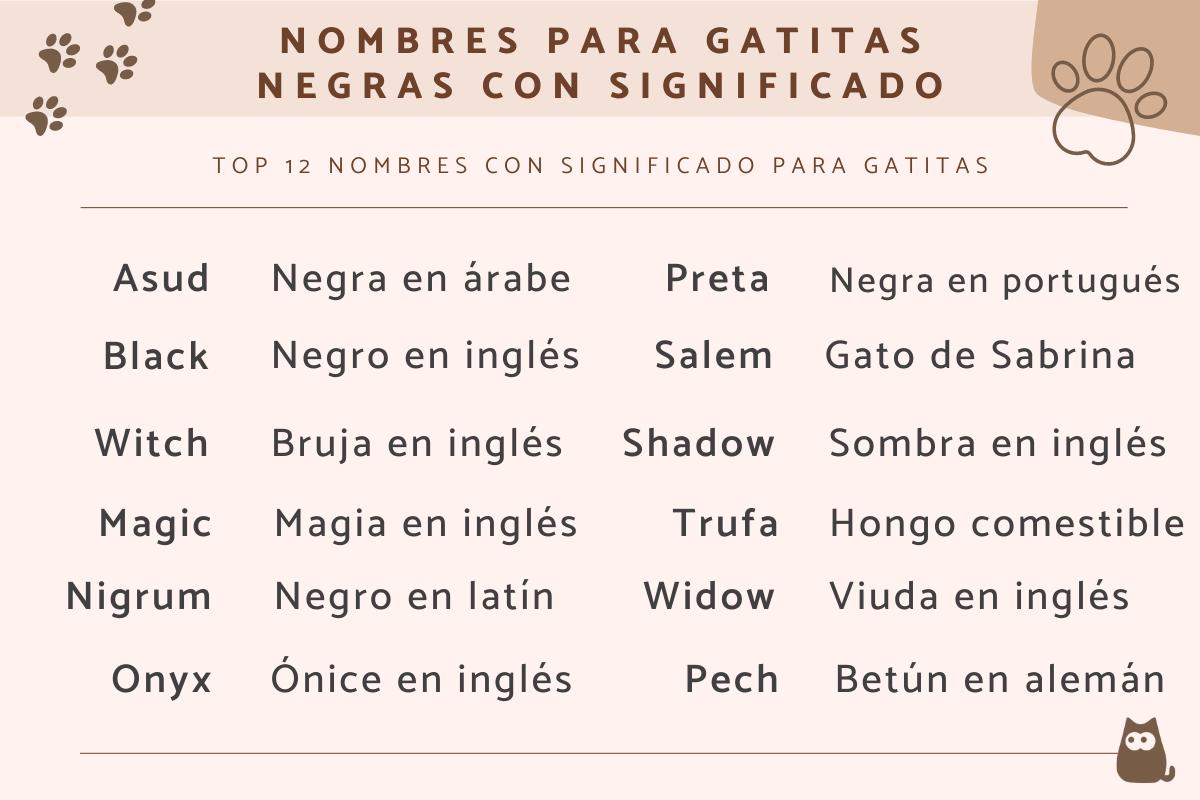Viewport: 1200px width, 800px height.
Task: Select the name 'Black'
Action: point(156,356)
